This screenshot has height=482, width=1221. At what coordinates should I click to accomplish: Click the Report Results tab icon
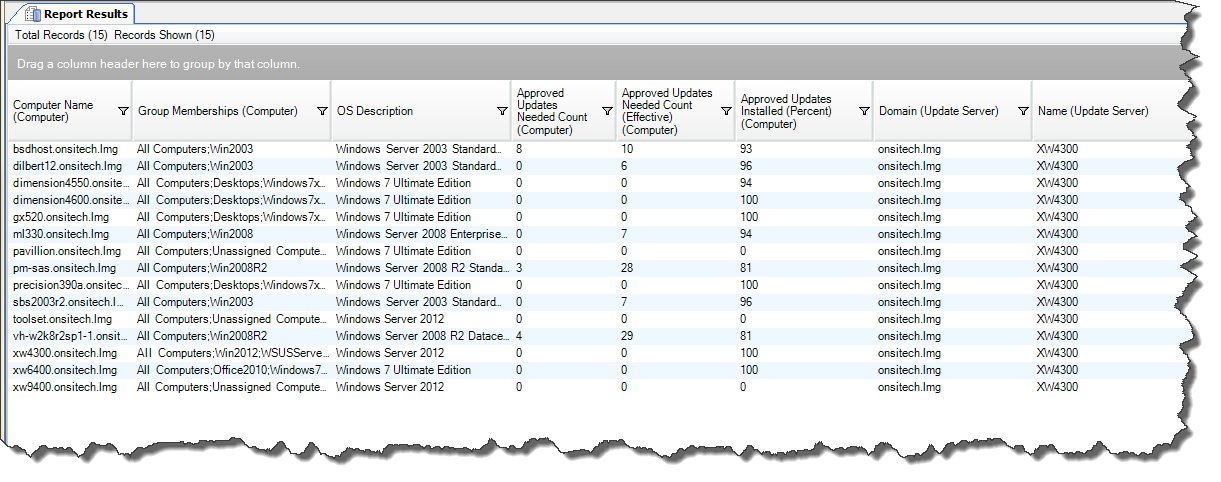32,14
